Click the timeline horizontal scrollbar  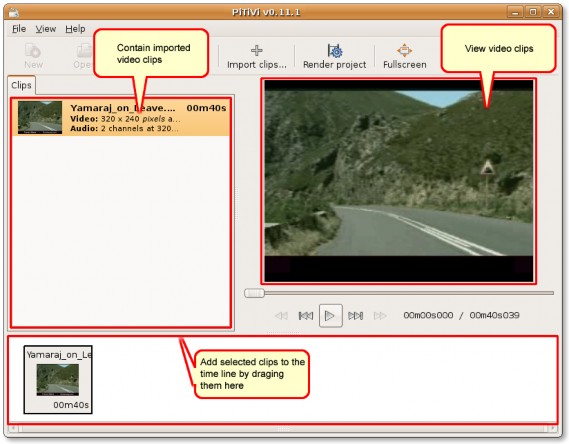[283, 429]
